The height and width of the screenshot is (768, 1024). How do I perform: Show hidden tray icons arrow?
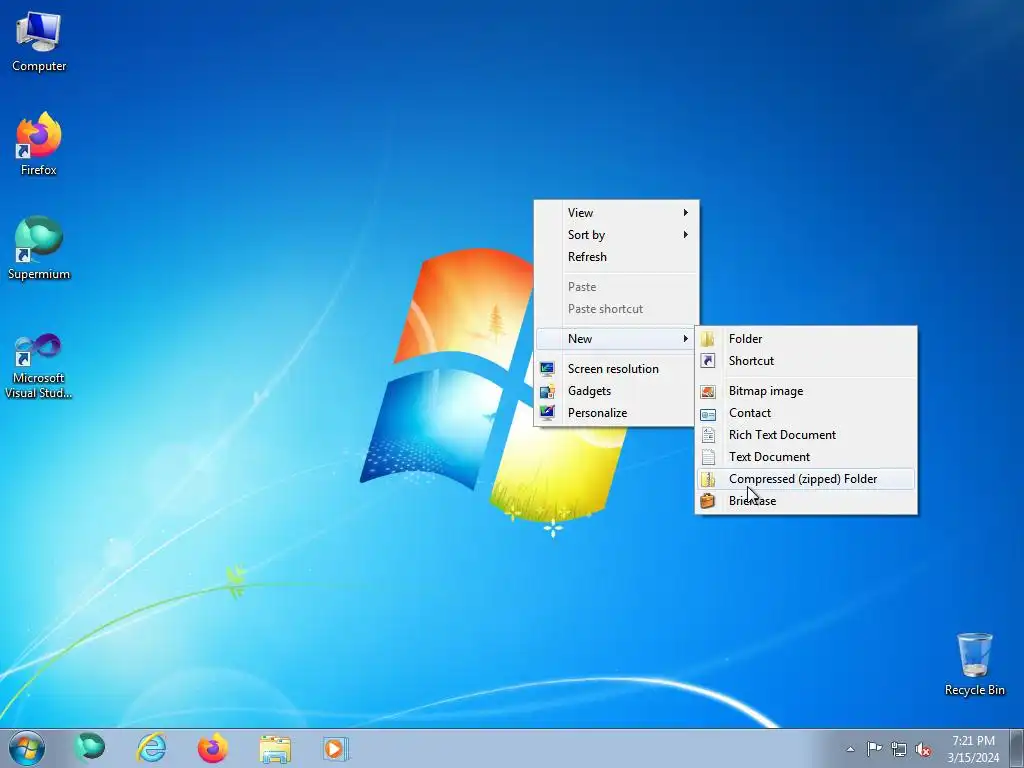point(850,749)
